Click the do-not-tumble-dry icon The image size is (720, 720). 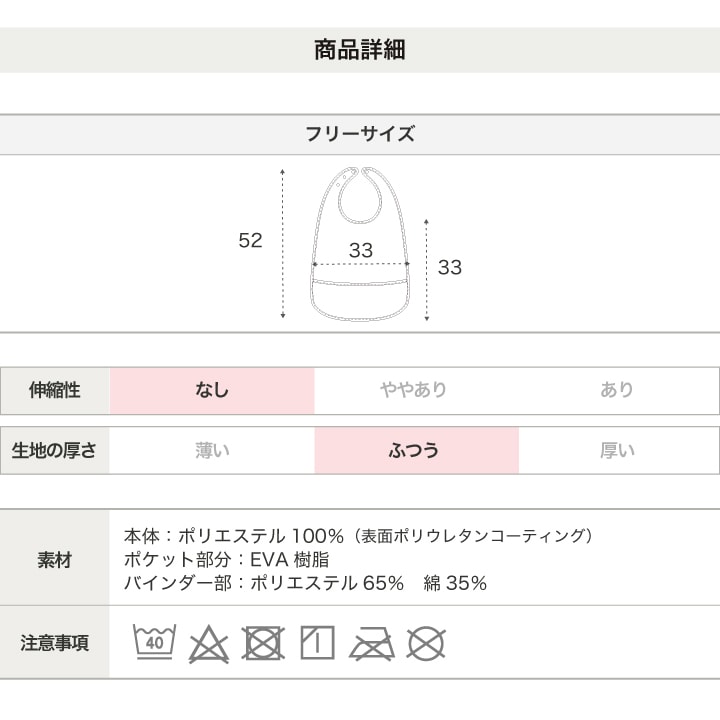coord(263,643)
